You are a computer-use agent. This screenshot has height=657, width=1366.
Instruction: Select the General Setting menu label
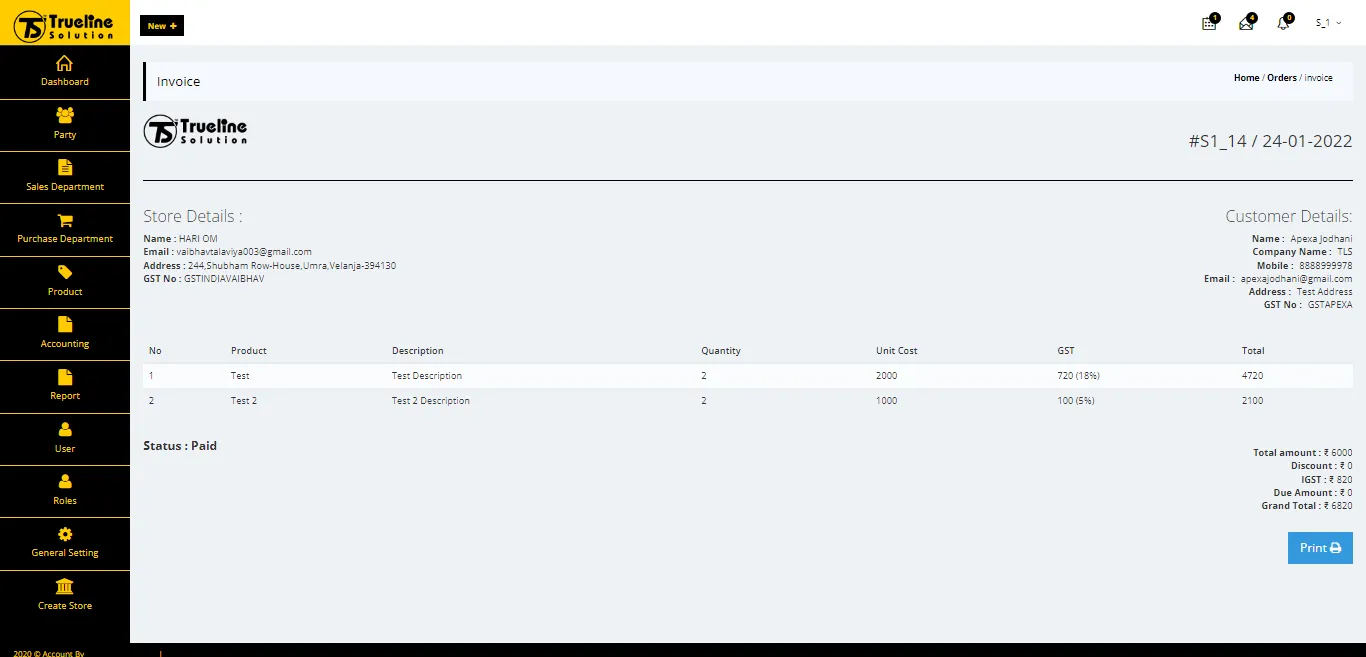(65, 553)
